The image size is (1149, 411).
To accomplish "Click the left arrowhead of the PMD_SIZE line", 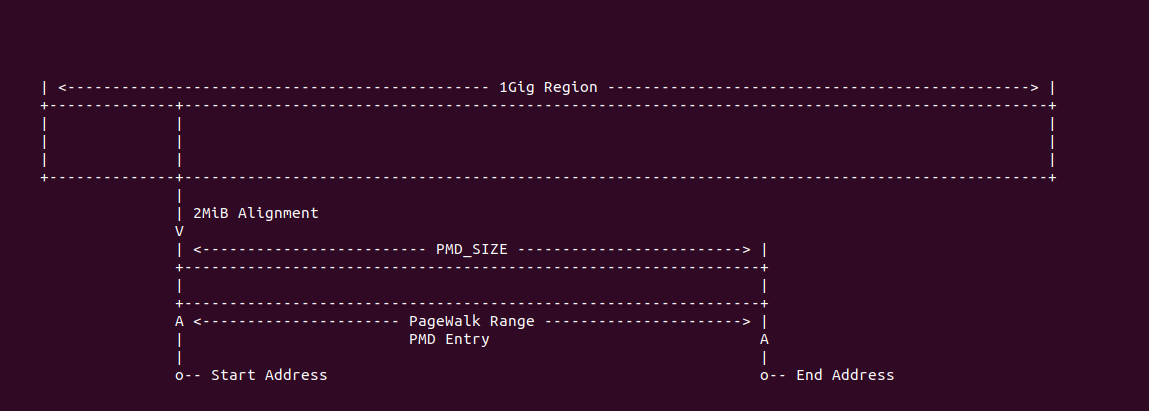I will pos(197,249).
